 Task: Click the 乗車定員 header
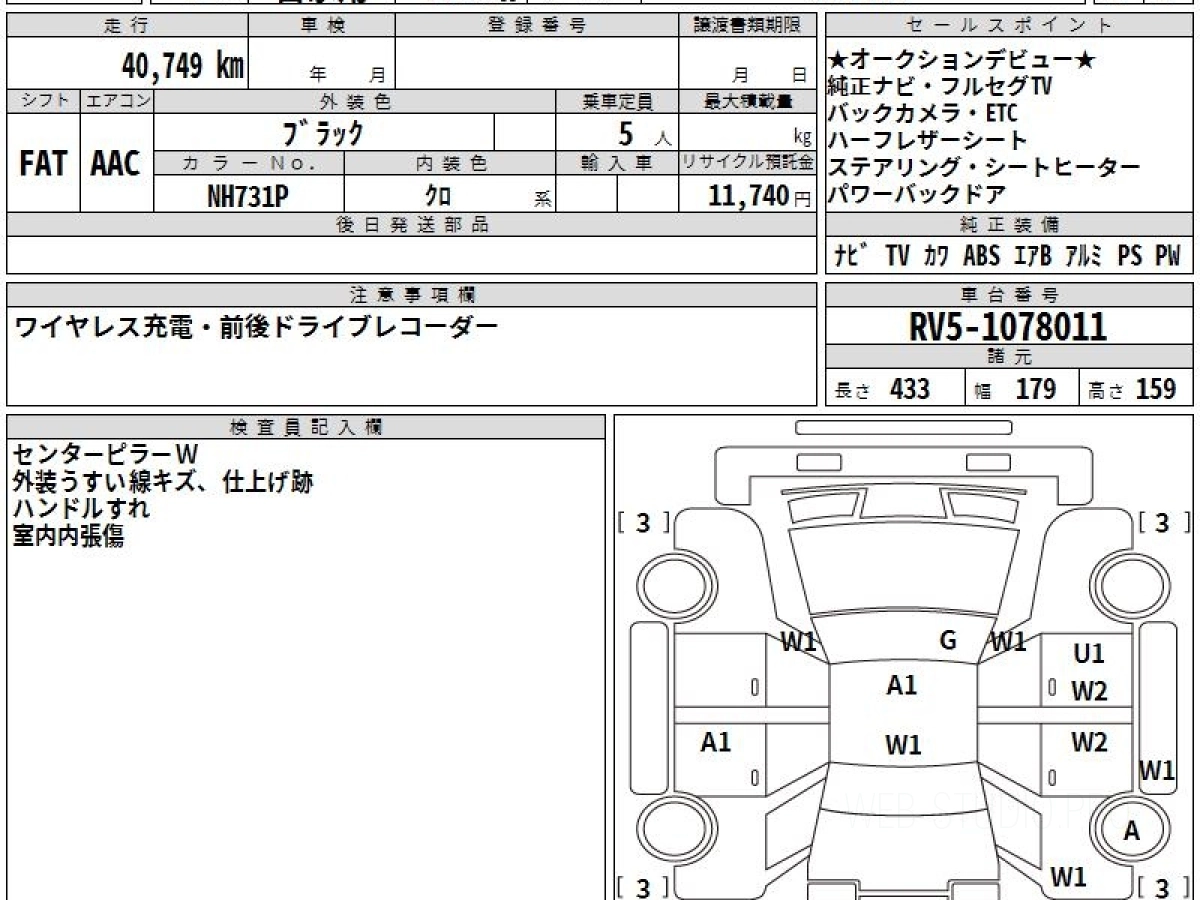(x=617, y=101)
